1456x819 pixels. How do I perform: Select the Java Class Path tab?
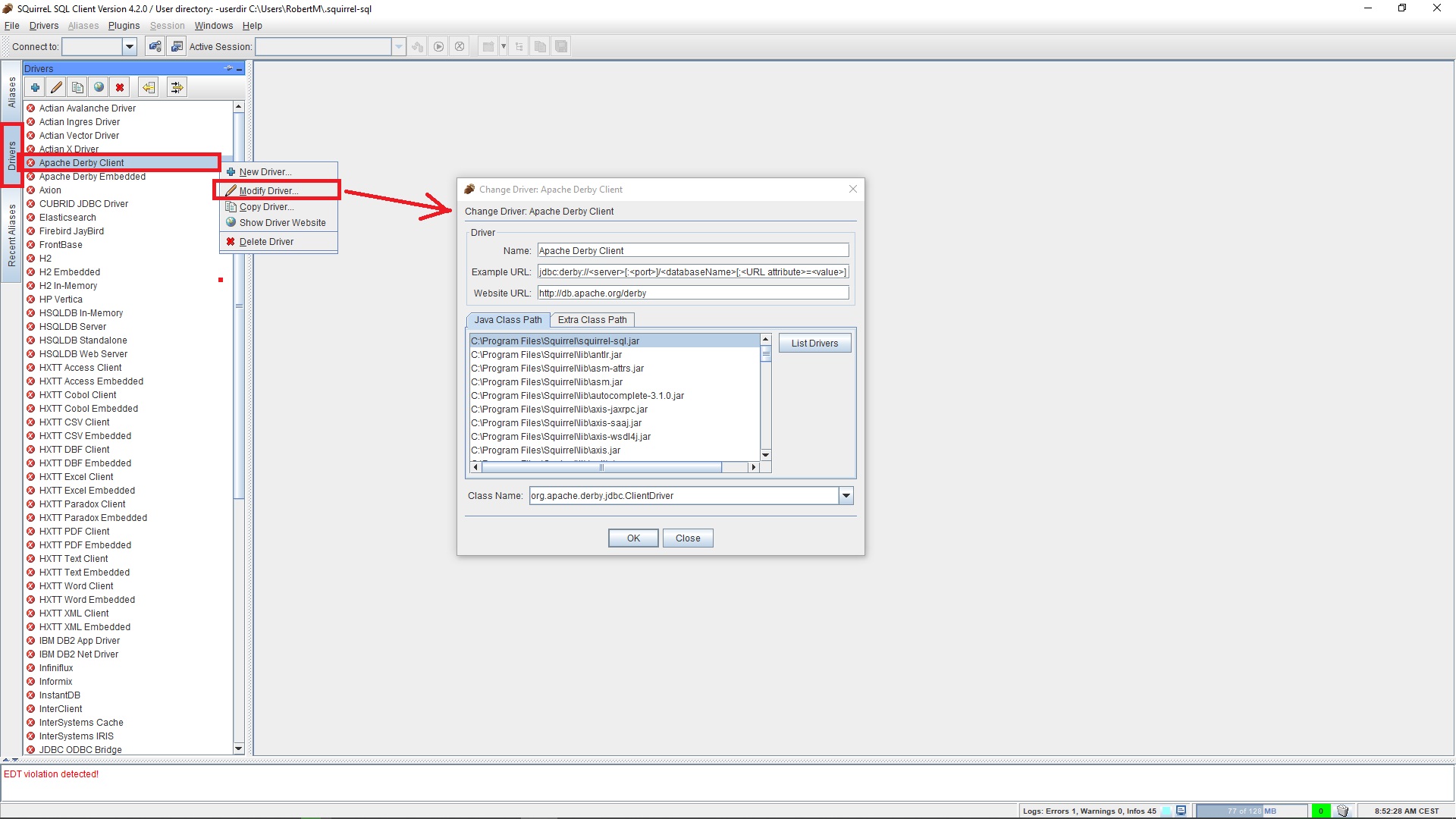tap(507, 319)
